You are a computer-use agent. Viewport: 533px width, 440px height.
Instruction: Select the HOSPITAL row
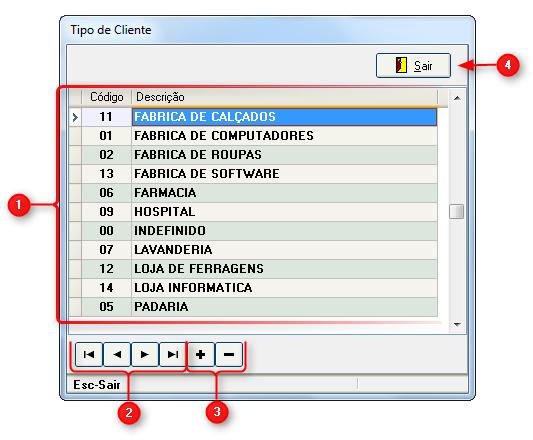click(x=253, y=212)
